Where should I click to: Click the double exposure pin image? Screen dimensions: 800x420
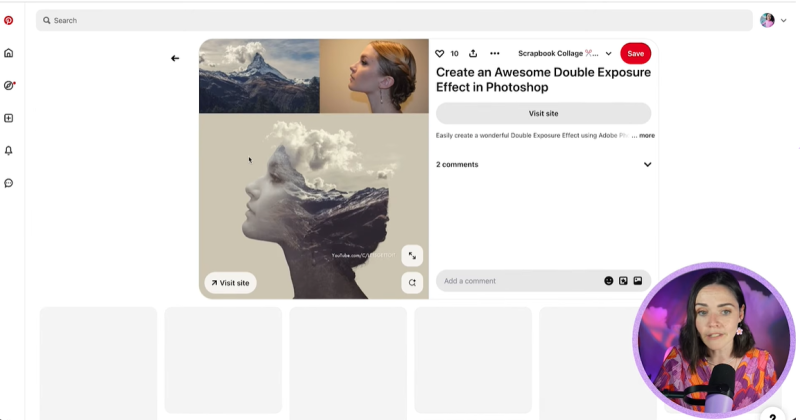point(314,169)
